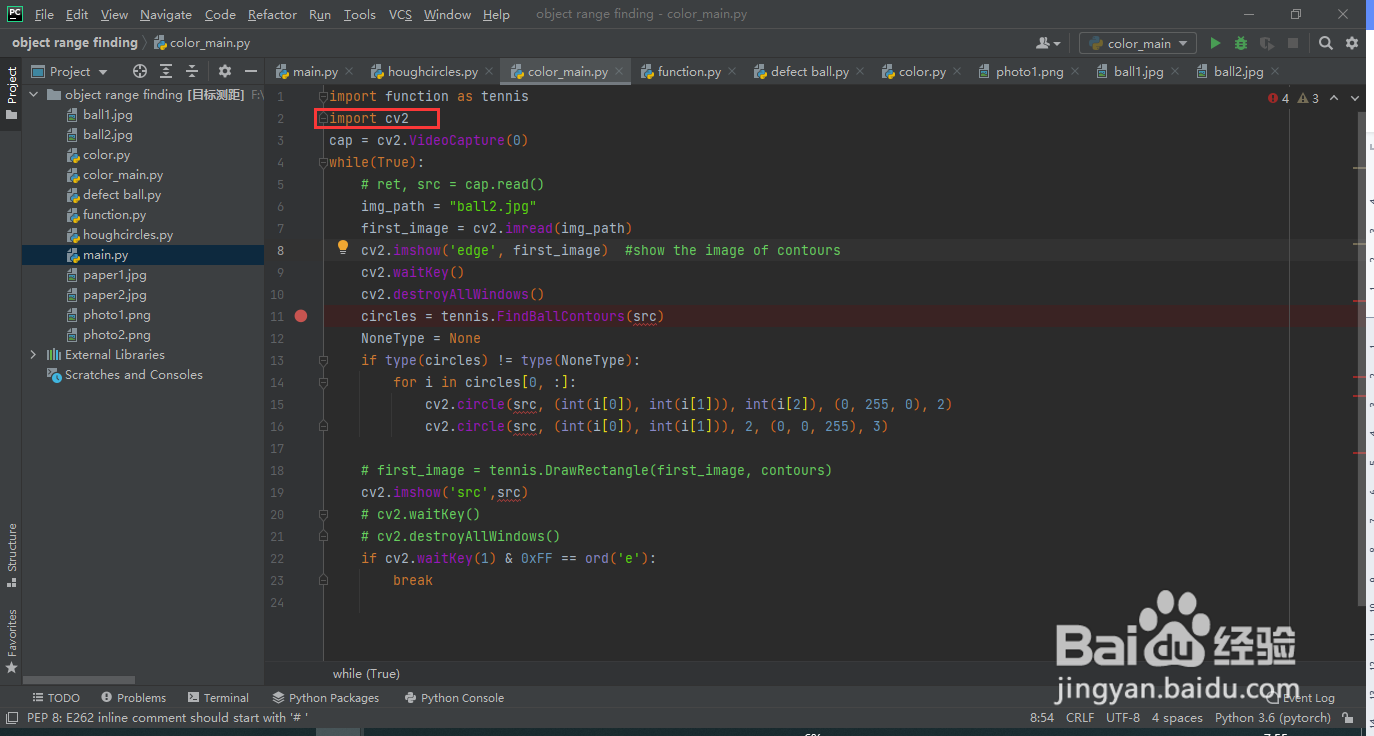
Task: Click the lightbulb intention icon on line 8
Action: click(342, 247)
